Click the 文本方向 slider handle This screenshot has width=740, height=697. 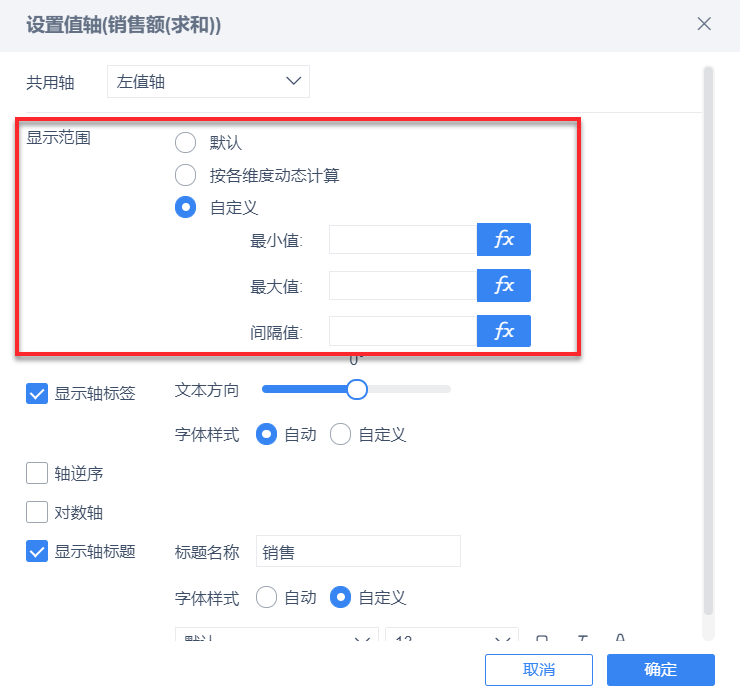[x=357, y=389]
